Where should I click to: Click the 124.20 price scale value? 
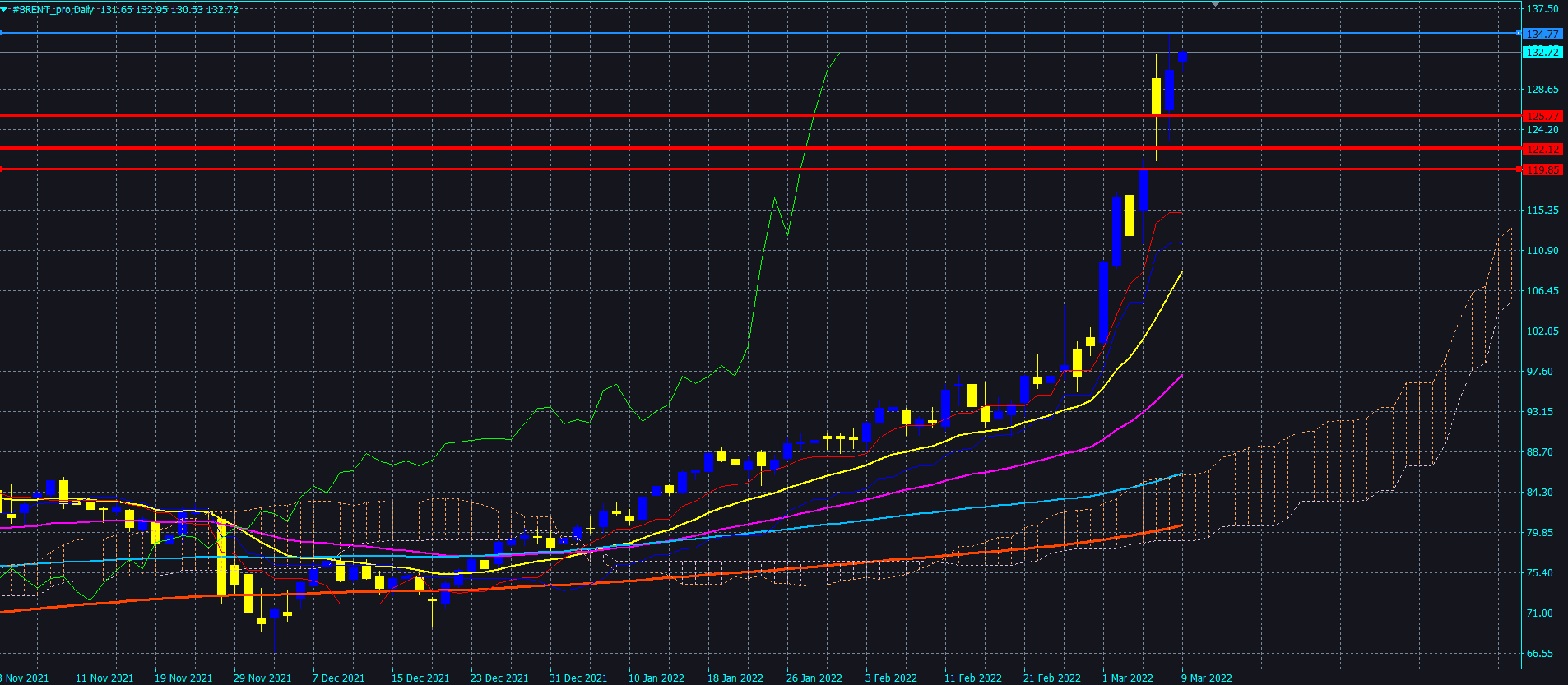(1542, 130)
